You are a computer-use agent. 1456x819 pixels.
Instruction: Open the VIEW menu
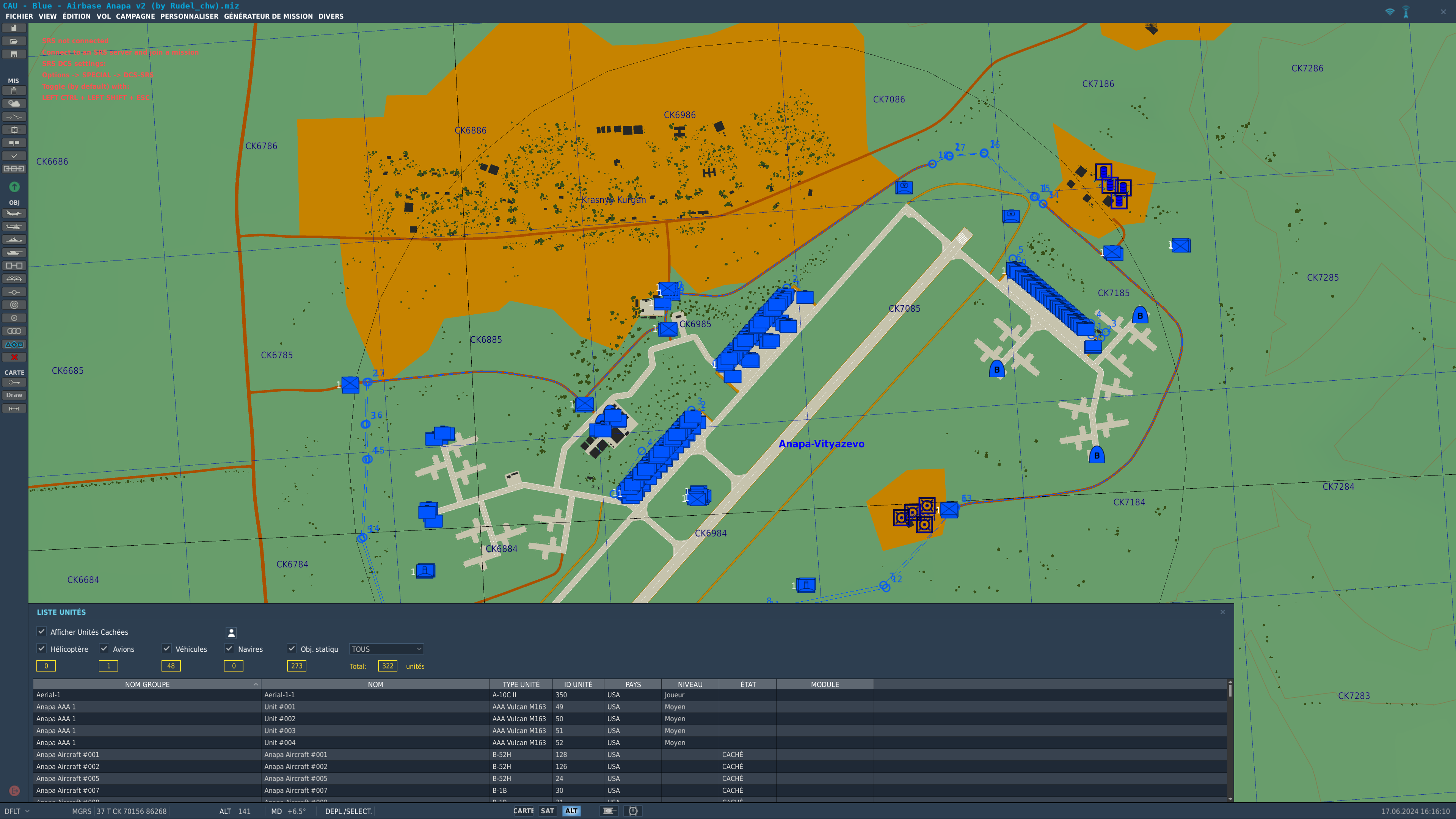point(47,16)
